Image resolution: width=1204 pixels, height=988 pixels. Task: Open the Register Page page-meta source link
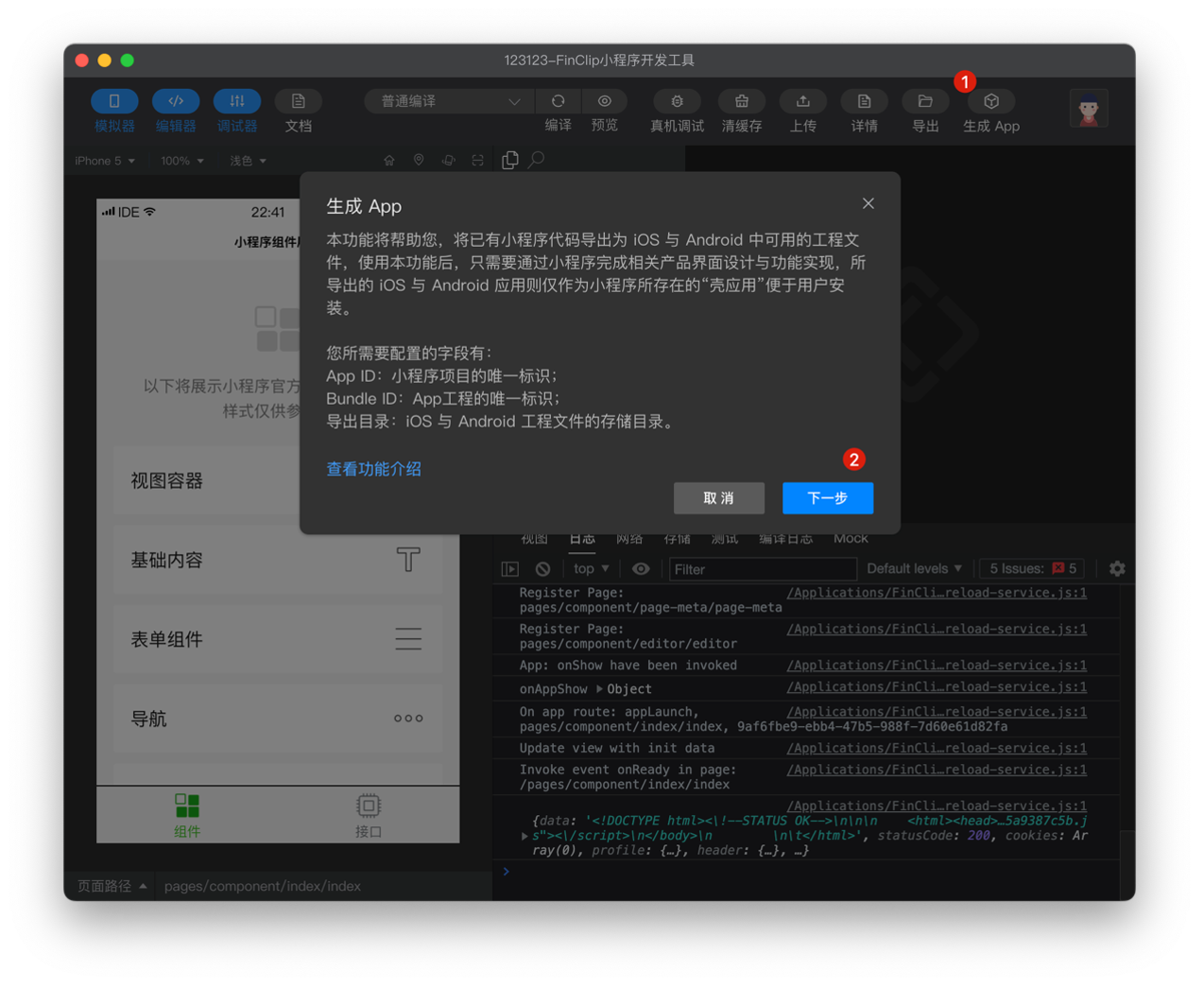tap(937, 593)
